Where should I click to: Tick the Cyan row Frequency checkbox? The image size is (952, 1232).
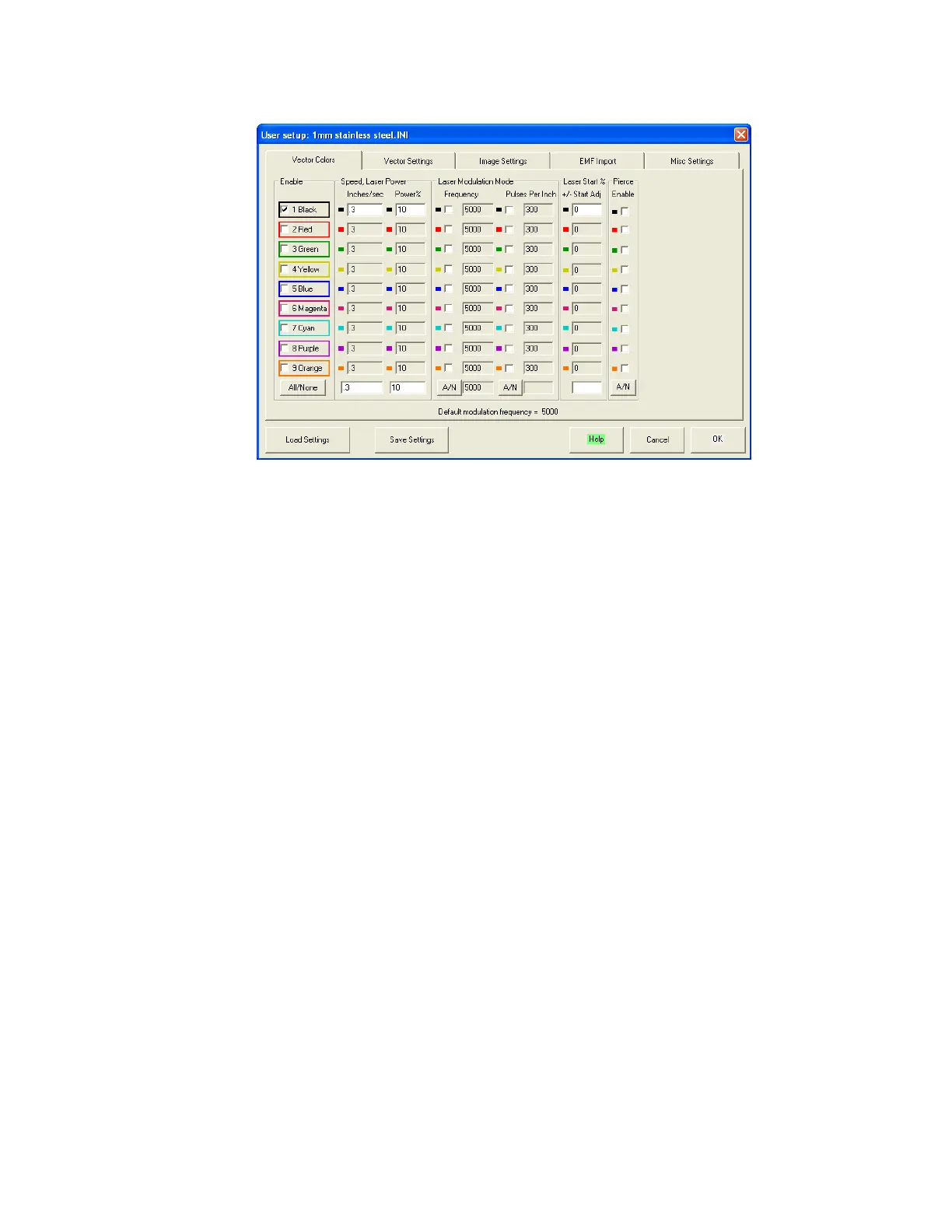click(449, 328)
